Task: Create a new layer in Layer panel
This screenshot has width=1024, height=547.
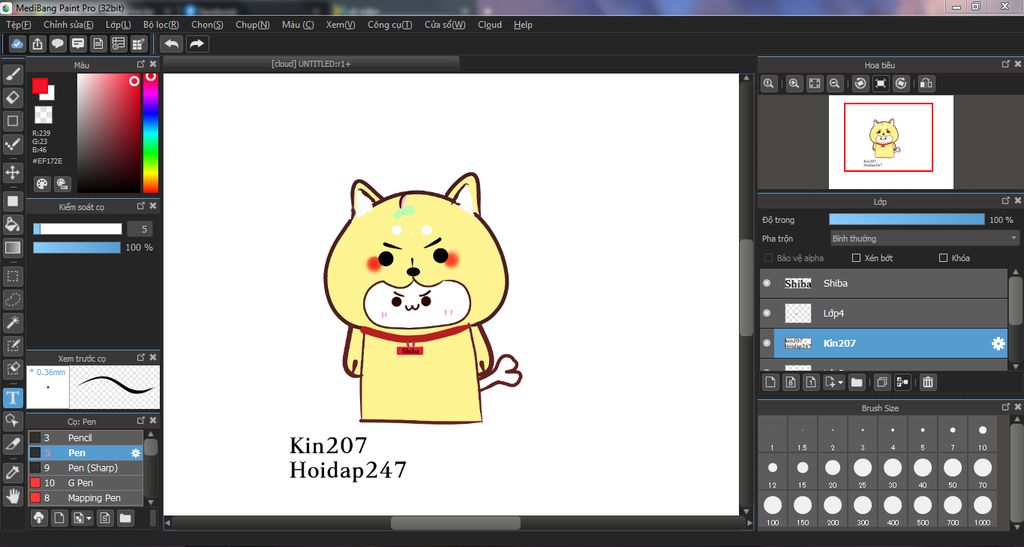Action: [771, 383]
